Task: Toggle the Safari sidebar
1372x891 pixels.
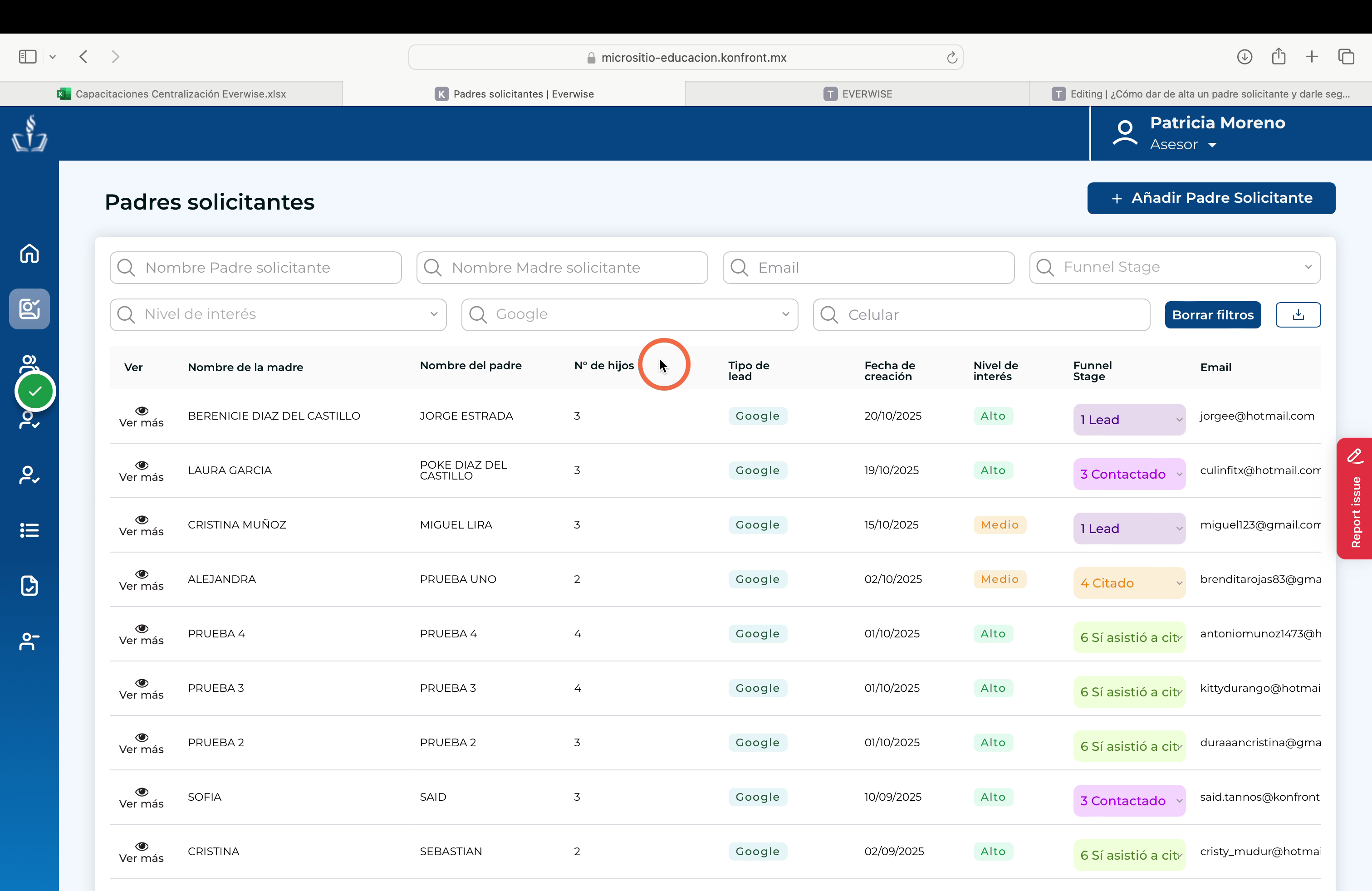Action: pyautogui.click(x=28, y=56)
